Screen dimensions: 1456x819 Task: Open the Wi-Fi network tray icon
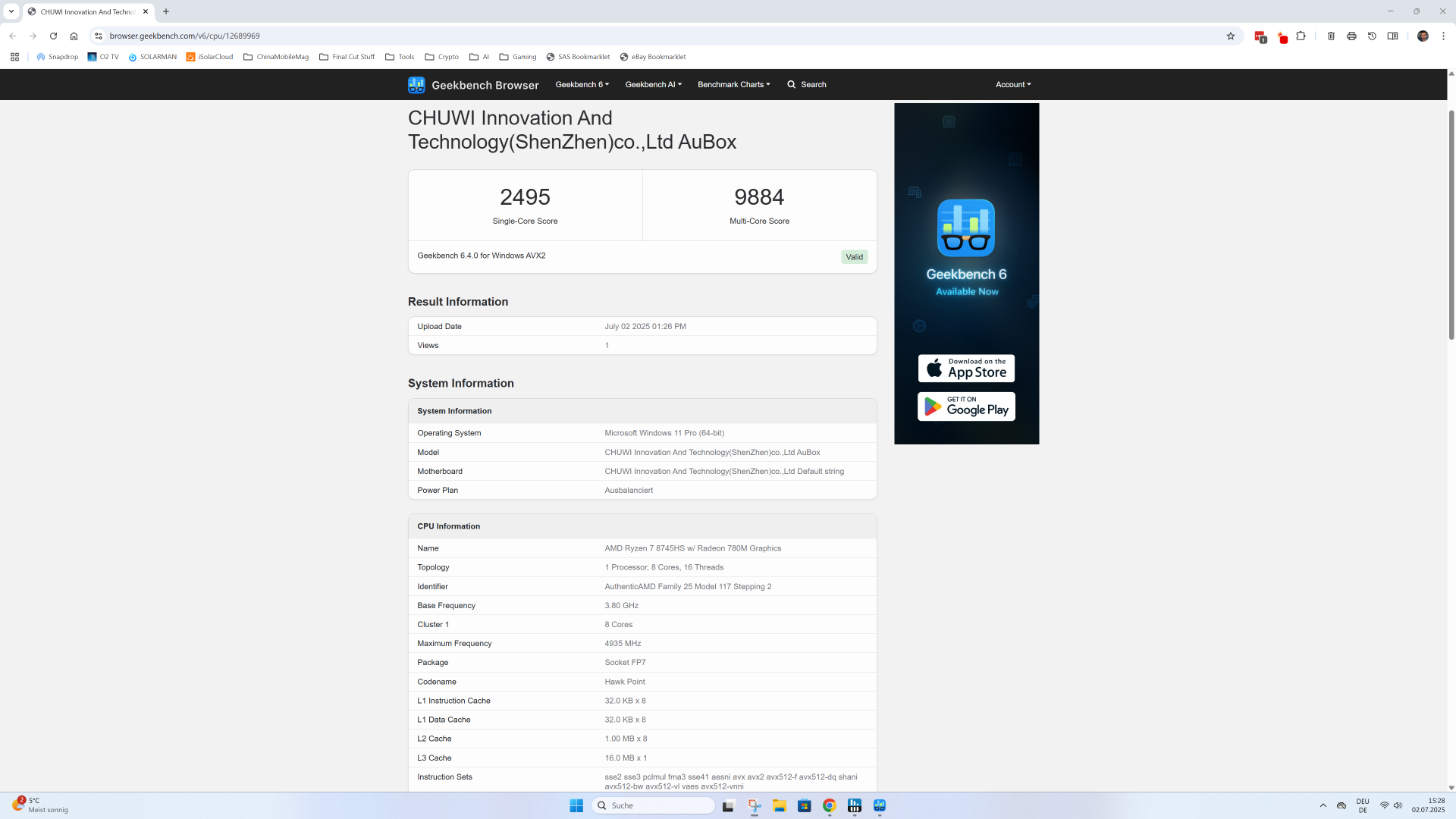(x=1385, y=805)
